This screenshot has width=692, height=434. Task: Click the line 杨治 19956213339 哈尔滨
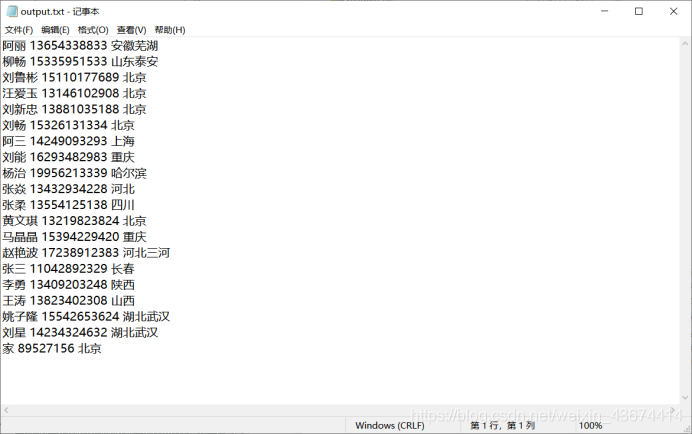[x=74, y=173]
